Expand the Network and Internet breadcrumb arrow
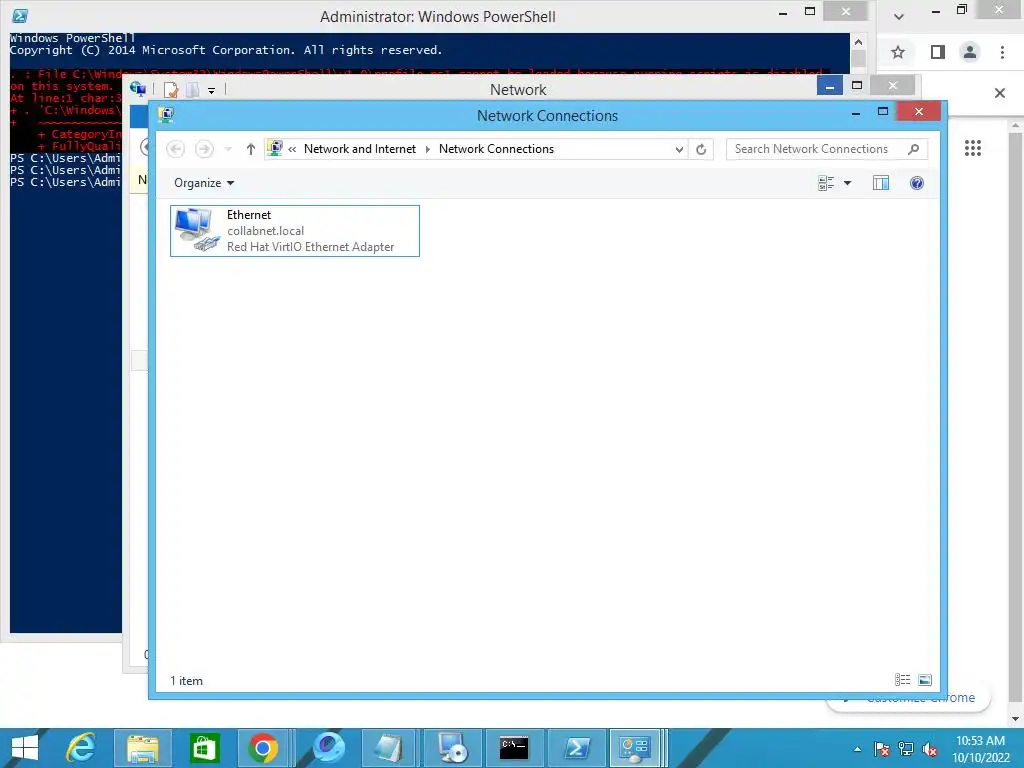 (x=428, y=150)
